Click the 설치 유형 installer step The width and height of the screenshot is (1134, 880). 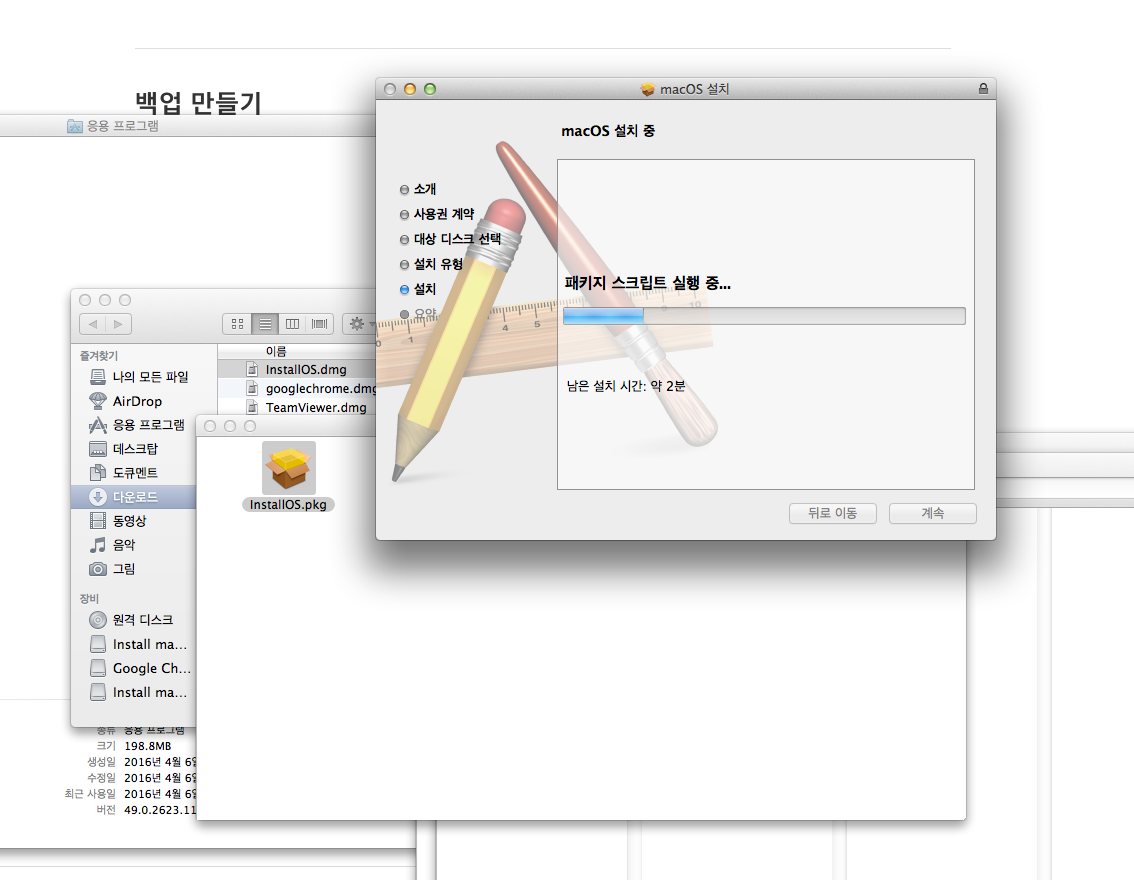click(431, 264)
